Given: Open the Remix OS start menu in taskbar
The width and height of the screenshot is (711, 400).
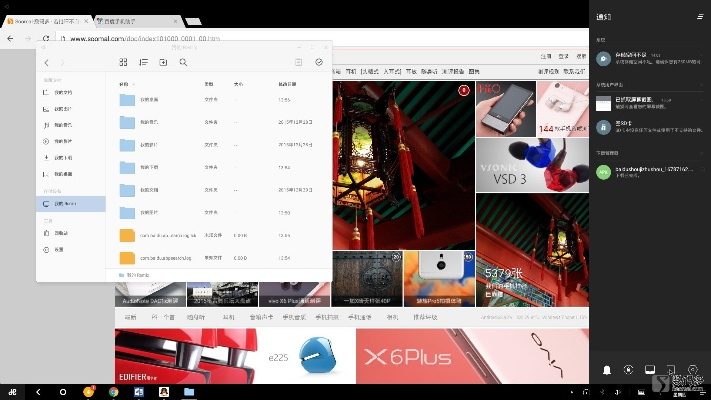Looking at the screenshot, I should tap(14, 391).
